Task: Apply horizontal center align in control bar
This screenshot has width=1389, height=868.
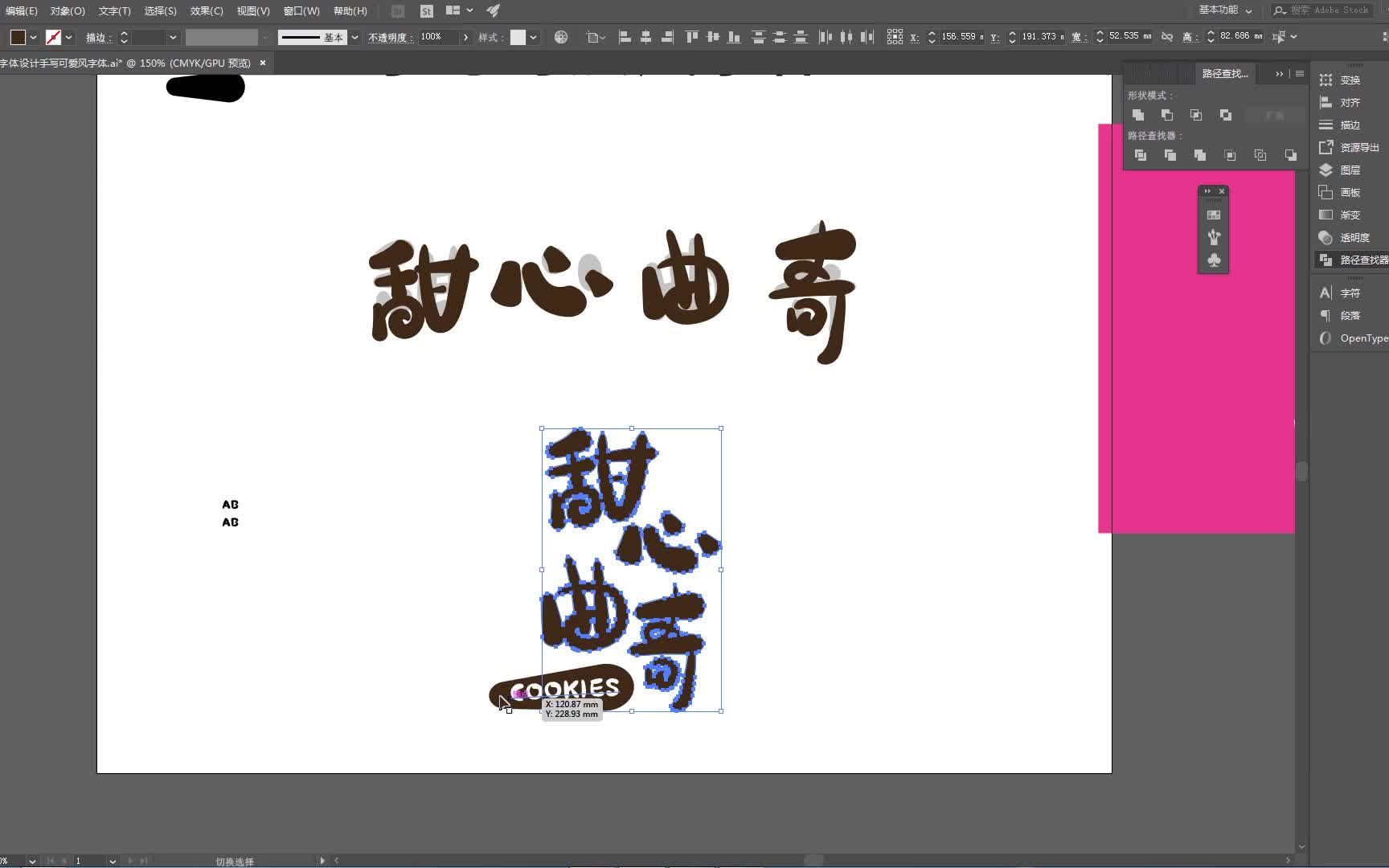Action: coord(645,36)
